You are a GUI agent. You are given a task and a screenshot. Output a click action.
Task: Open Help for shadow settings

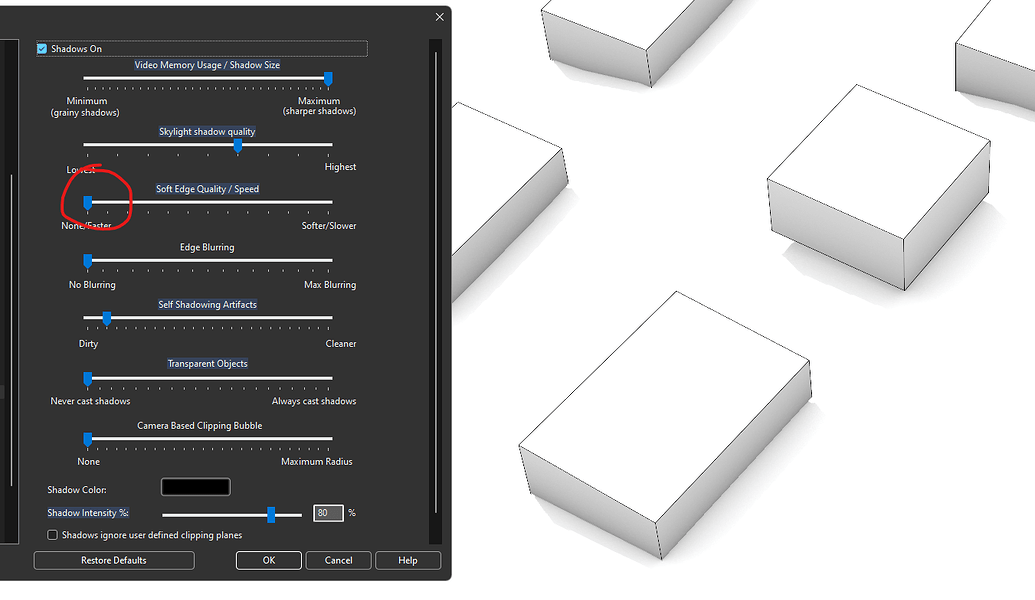click(x=408, y=560)
